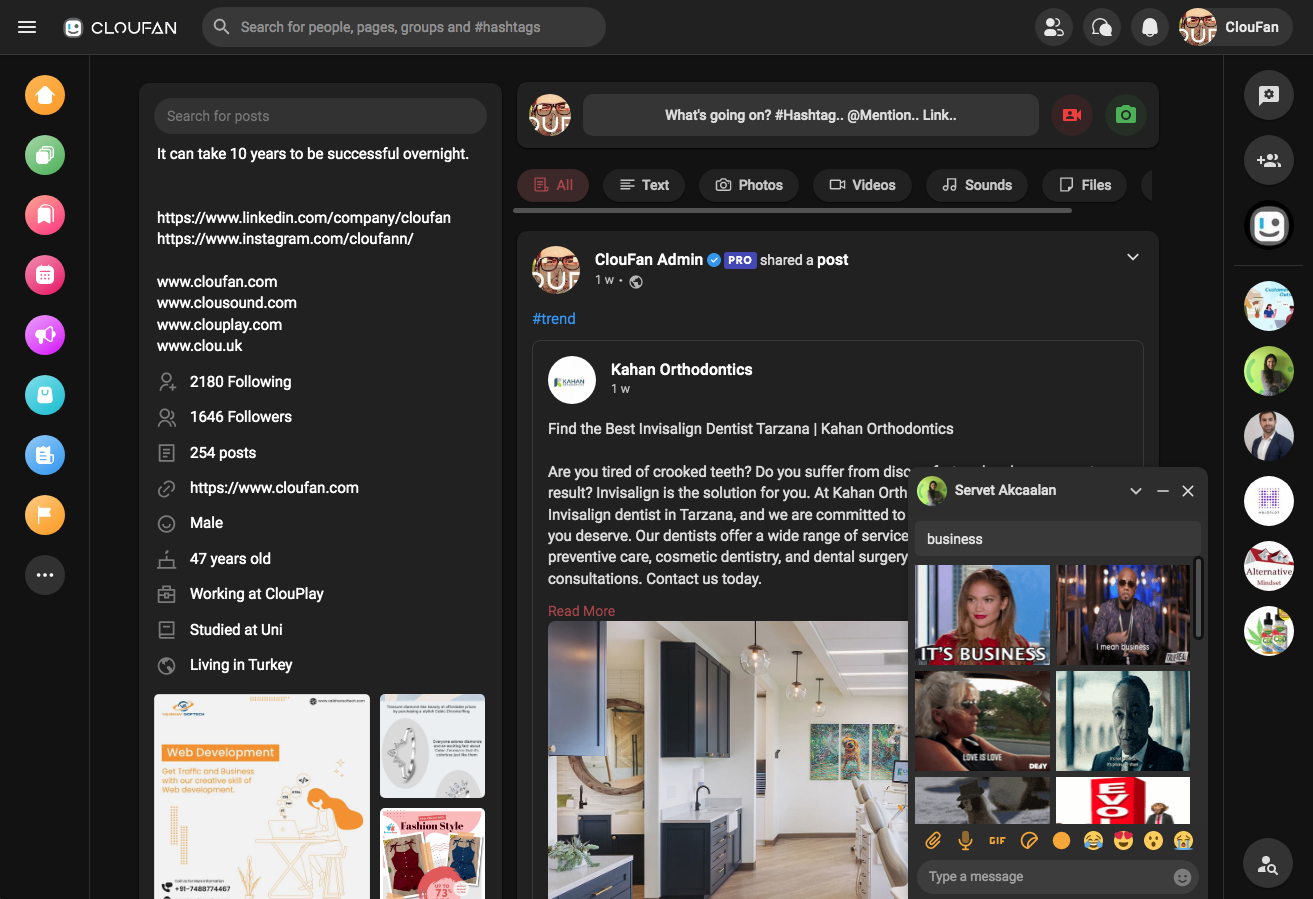
Task: View the 1646 Followers list
Action: [241, 417]
